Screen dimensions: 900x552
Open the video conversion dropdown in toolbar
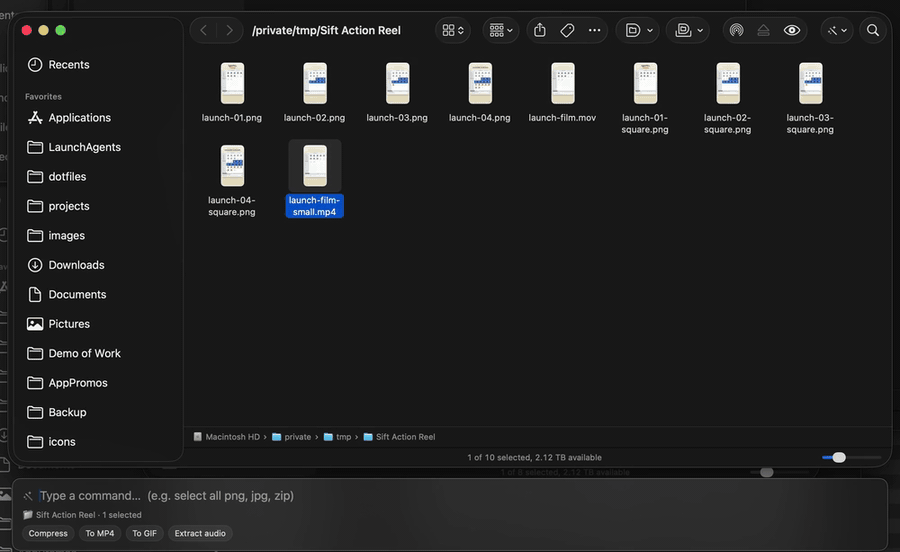coord(639,30)
